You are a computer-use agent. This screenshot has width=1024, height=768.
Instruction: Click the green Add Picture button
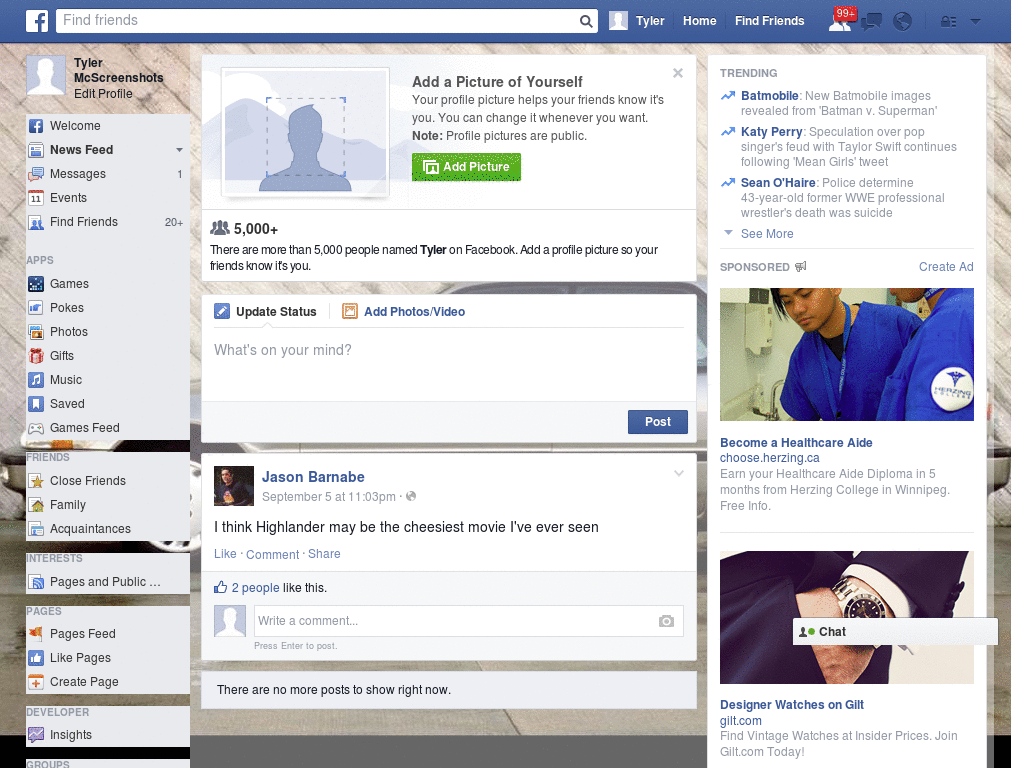466,167
